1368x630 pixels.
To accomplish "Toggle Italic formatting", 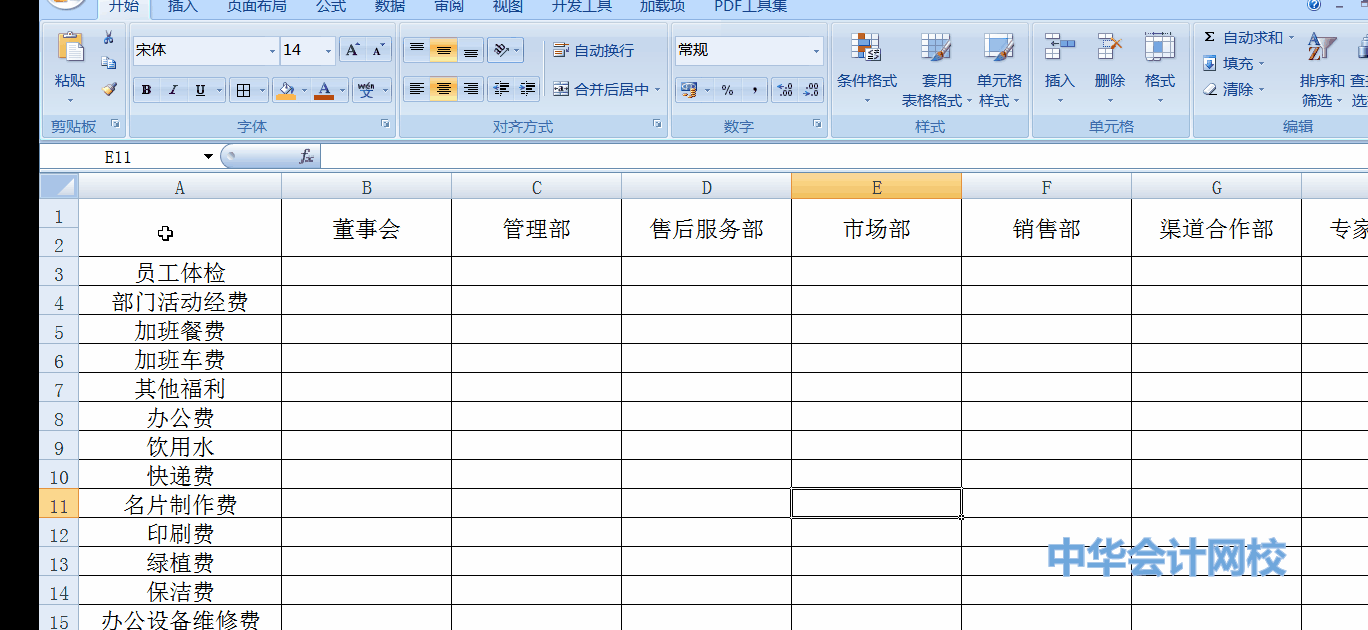I will point(173,90).
